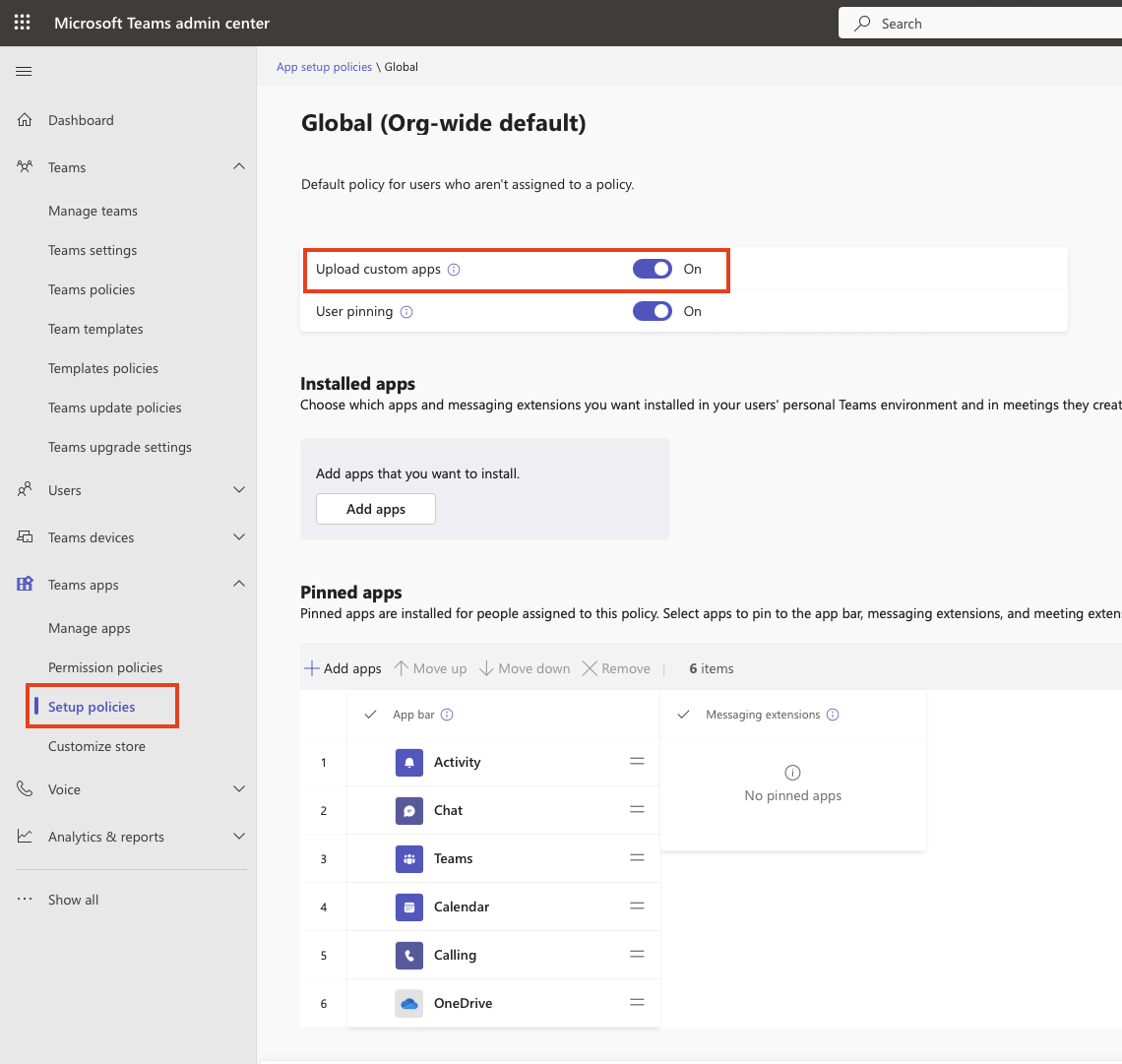Image resolution: width=1122 pixels, height=1064 pixels.
Task: Open Teams upgrade settings
Action: pyautogui.click(x=119, y=447)
